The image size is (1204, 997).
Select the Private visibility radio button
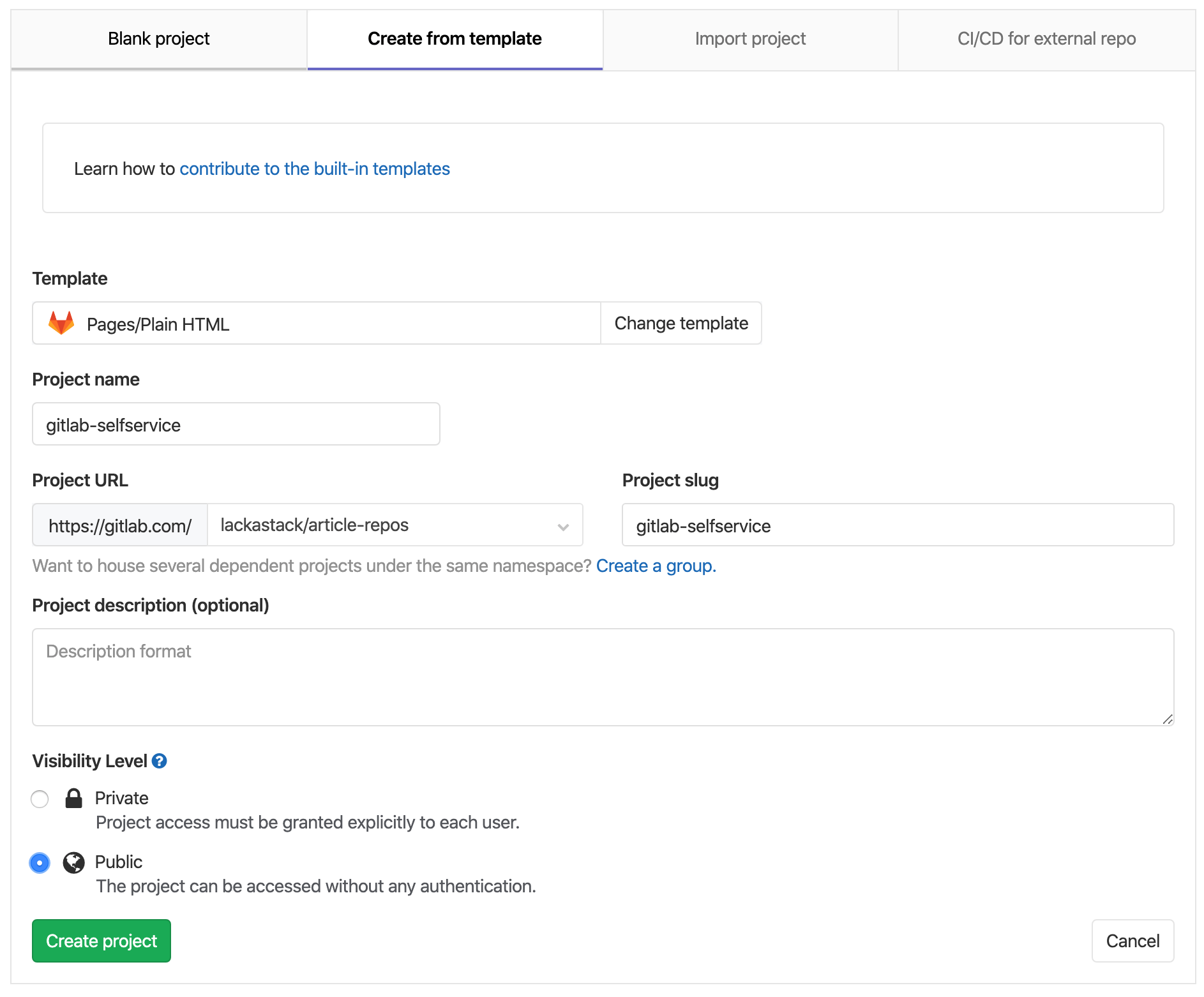click(40, 798)
